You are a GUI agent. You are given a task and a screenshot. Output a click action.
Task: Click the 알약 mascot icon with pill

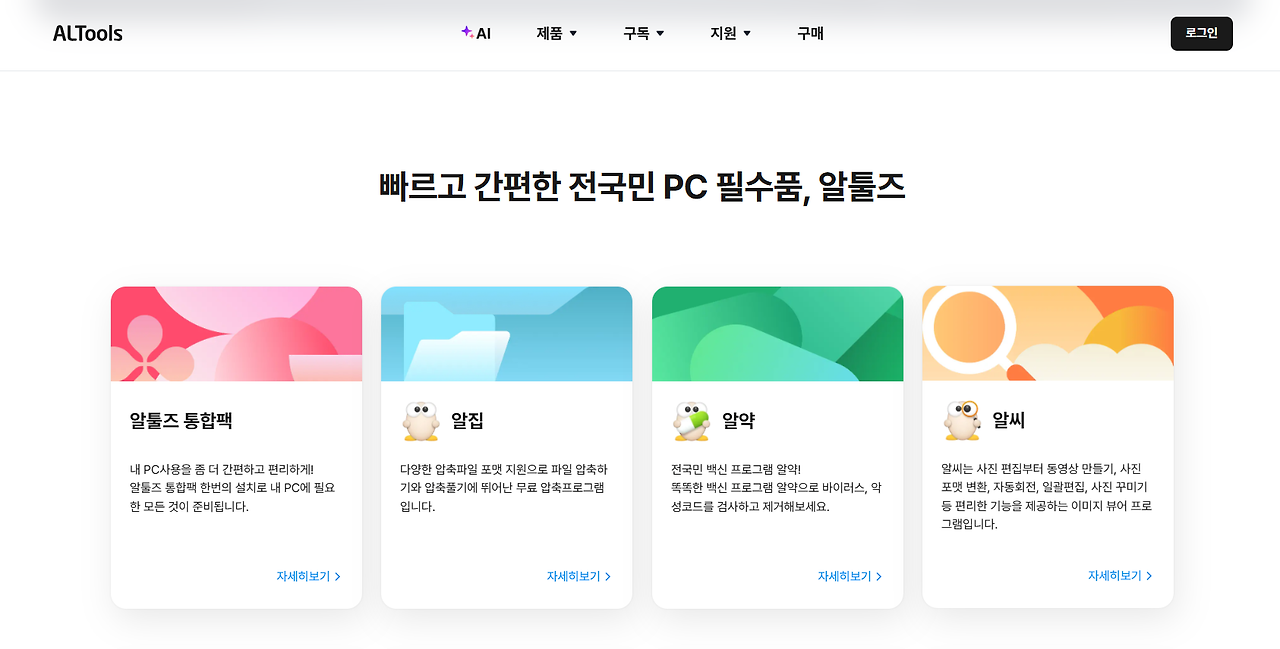[690, 421]
